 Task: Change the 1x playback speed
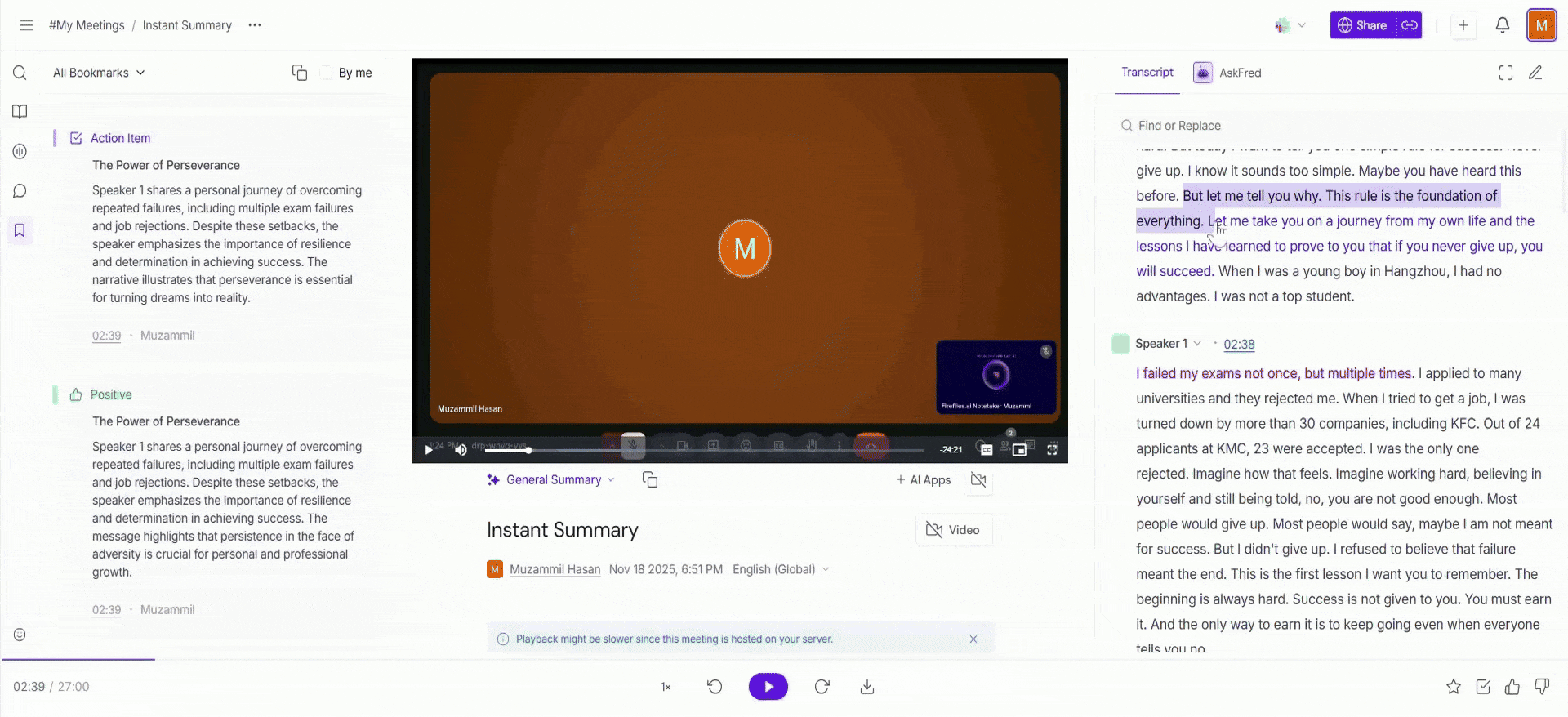pos(666,687)
